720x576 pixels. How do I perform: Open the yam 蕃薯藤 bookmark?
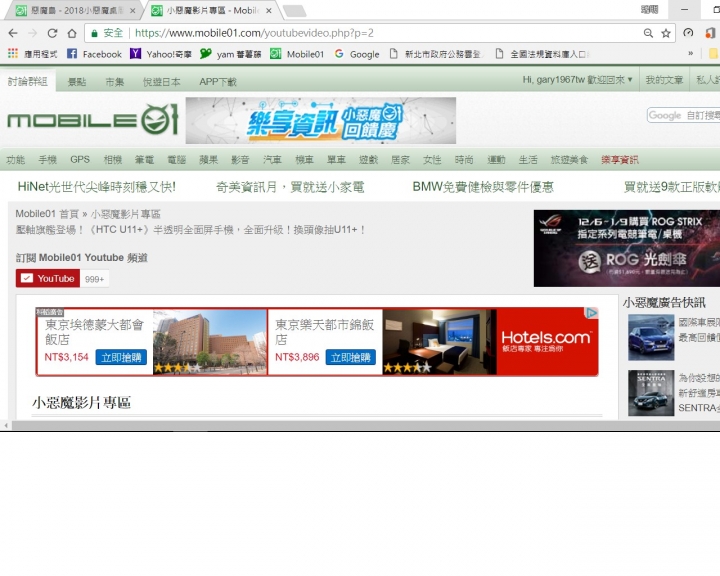pos(231,54)
